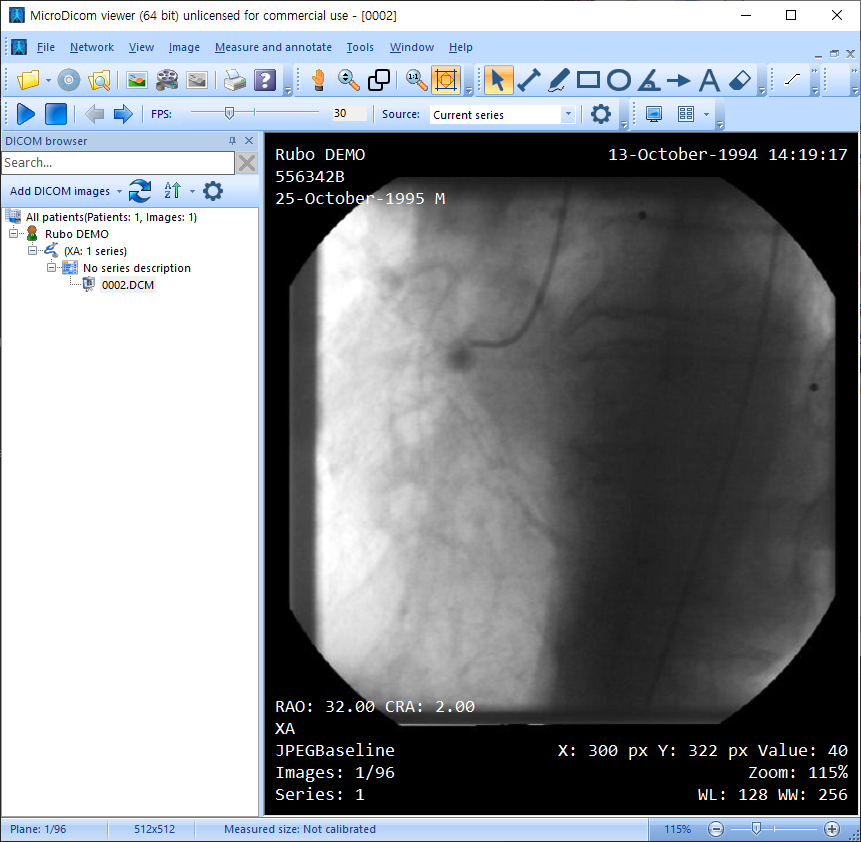This screenshot has height=842, width=861.
Task: Stop the series playback
Action: [x=55, y=114]
